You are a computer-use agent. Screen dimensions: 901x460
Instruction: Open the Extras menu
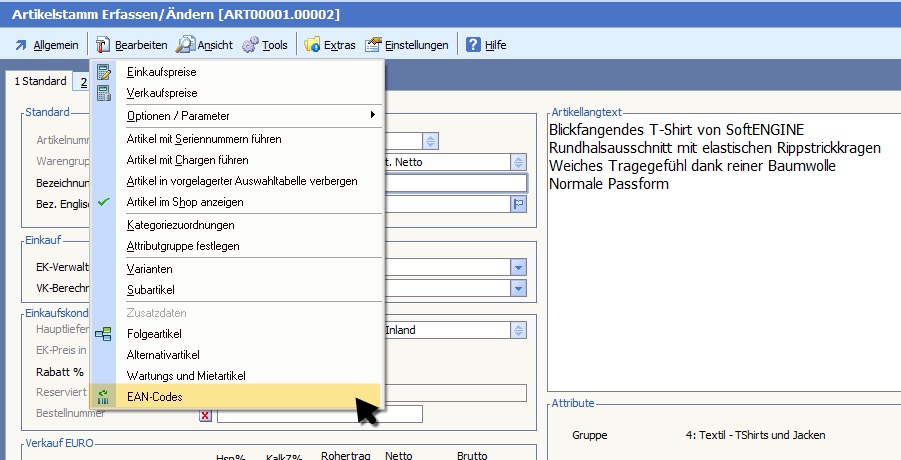(330, 45)
